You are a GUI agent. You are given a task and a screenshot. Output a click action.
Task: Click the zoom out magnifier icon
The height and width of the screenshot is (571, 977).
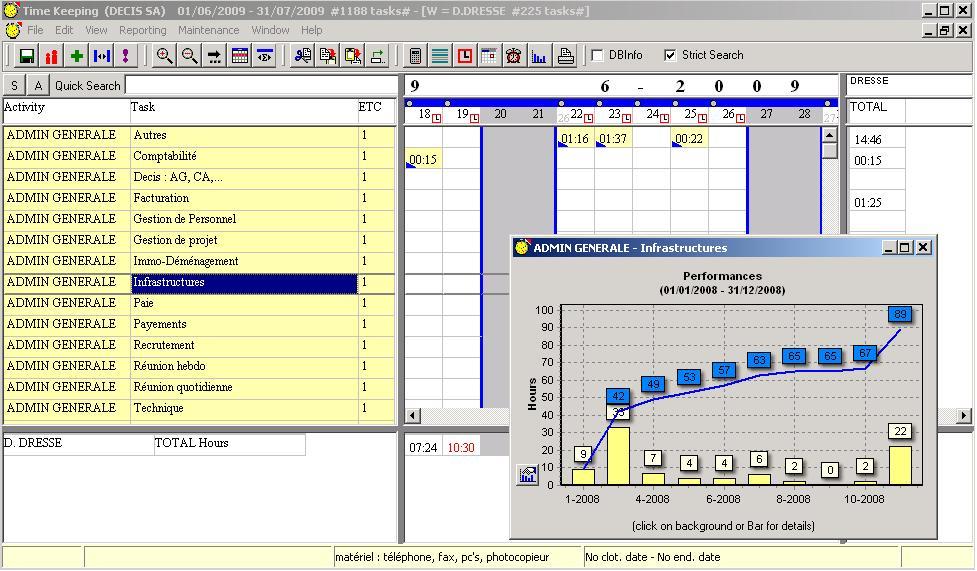point(189,56)
